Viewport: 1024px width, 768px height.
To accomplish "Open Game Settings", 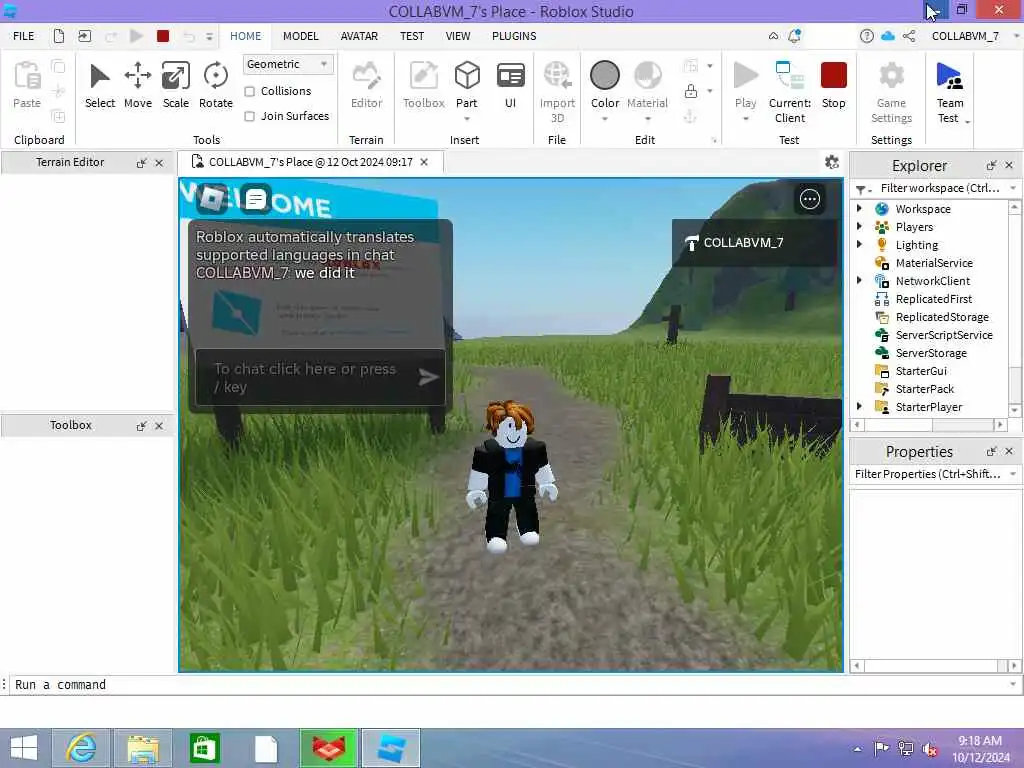I will [x=891, y=91].
